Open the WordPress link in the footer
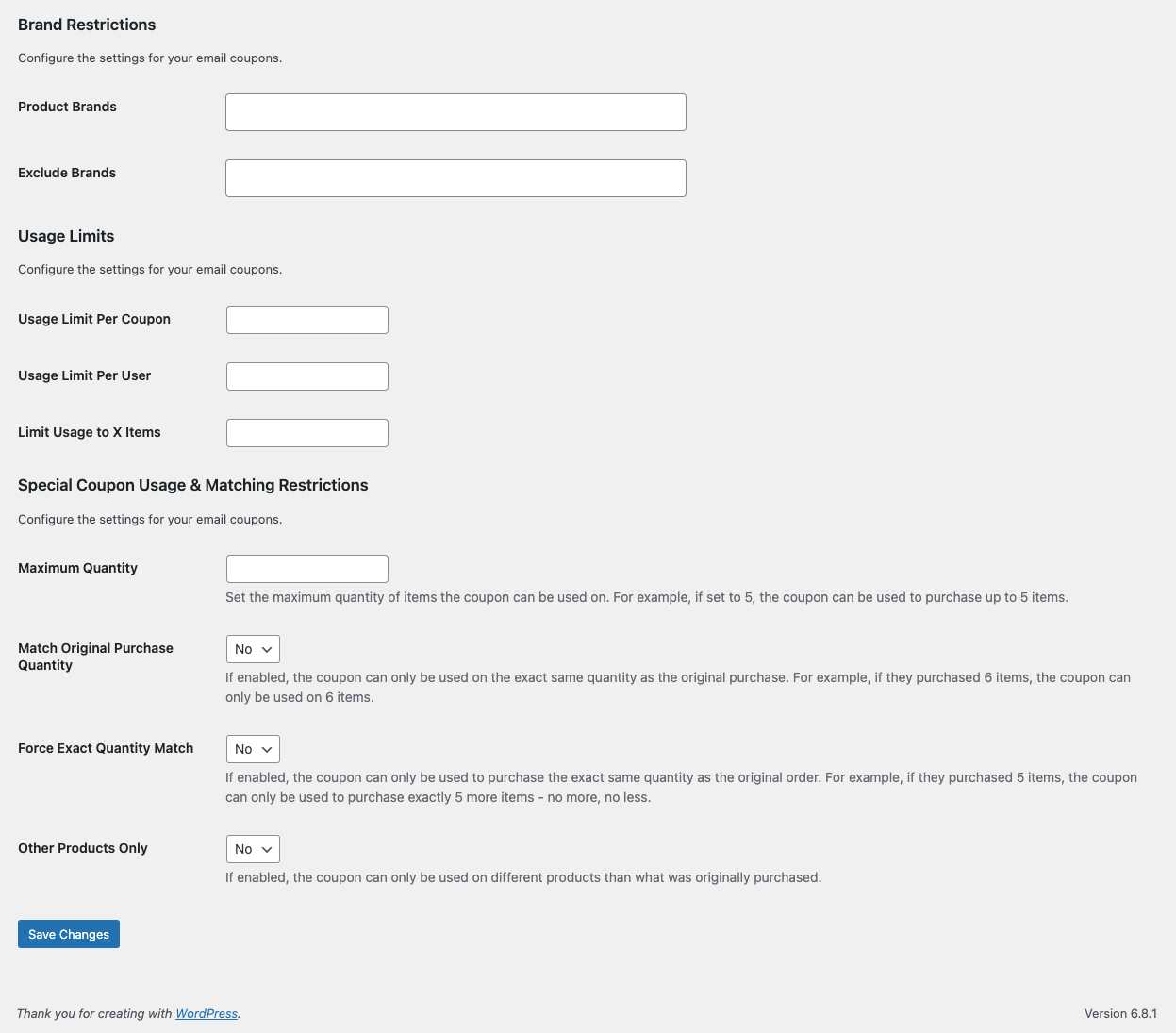This screenshot has height=1033, width=1176. (x=207, y=1013)
